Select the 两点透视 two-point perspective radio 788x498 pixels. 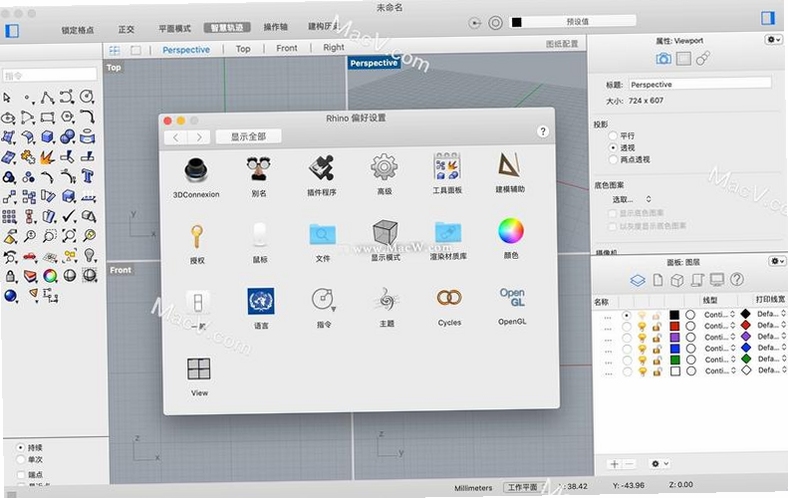pyautogui.click(x=613, y=159)
